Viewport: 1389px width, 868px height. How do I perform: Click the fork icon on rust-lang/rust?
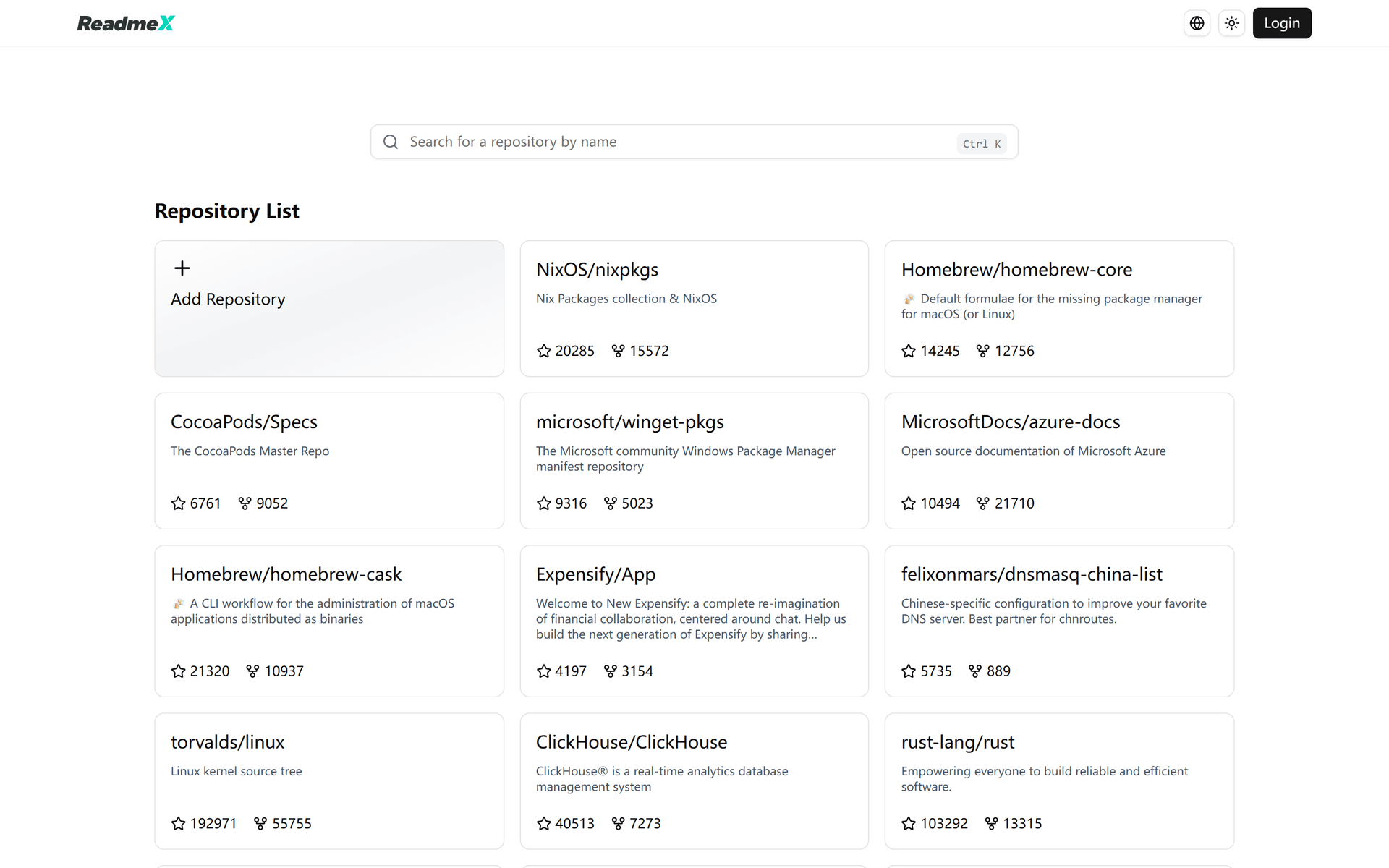tap(991, 824)
